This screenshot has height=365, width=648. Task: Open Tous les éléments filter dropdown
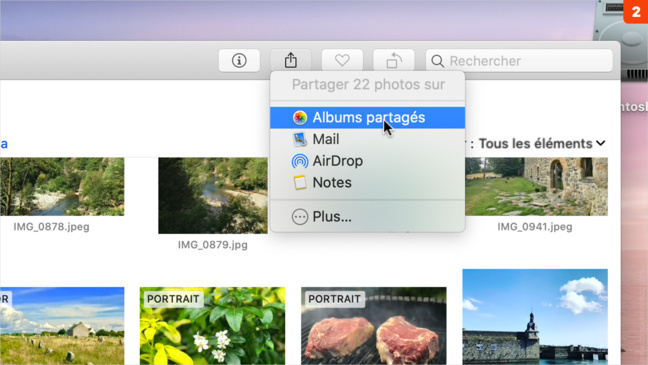coord(542,143)
